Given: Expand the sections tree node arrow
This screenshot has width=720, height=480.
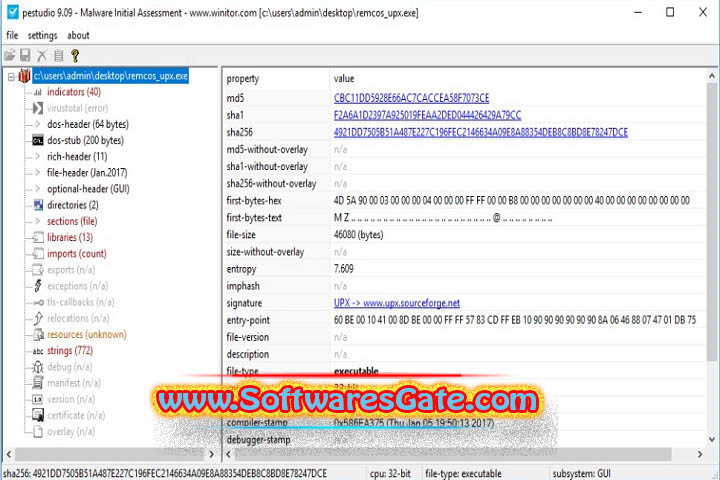Looking at the screenshot, I should click(38, 221).
